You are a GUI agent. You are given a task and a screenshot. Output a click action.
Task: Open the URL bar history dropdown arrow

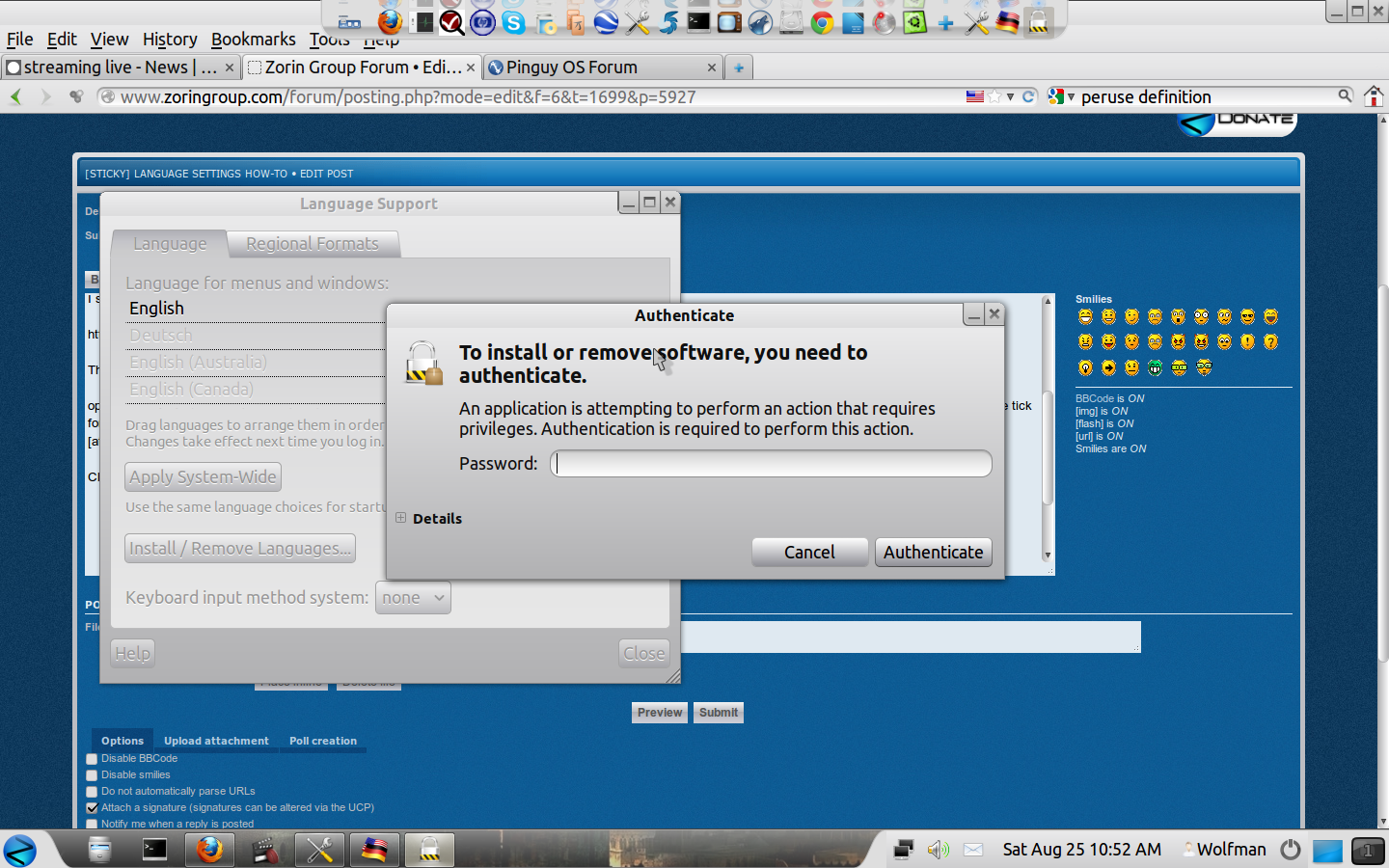click(x=1010, y=96)
